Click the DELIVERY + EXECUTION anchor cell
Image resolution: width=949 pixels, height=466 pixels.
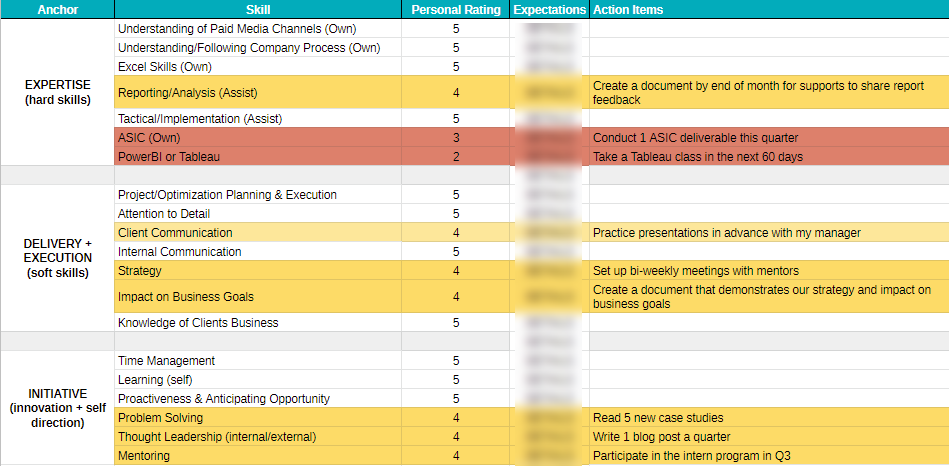(57, 258)
